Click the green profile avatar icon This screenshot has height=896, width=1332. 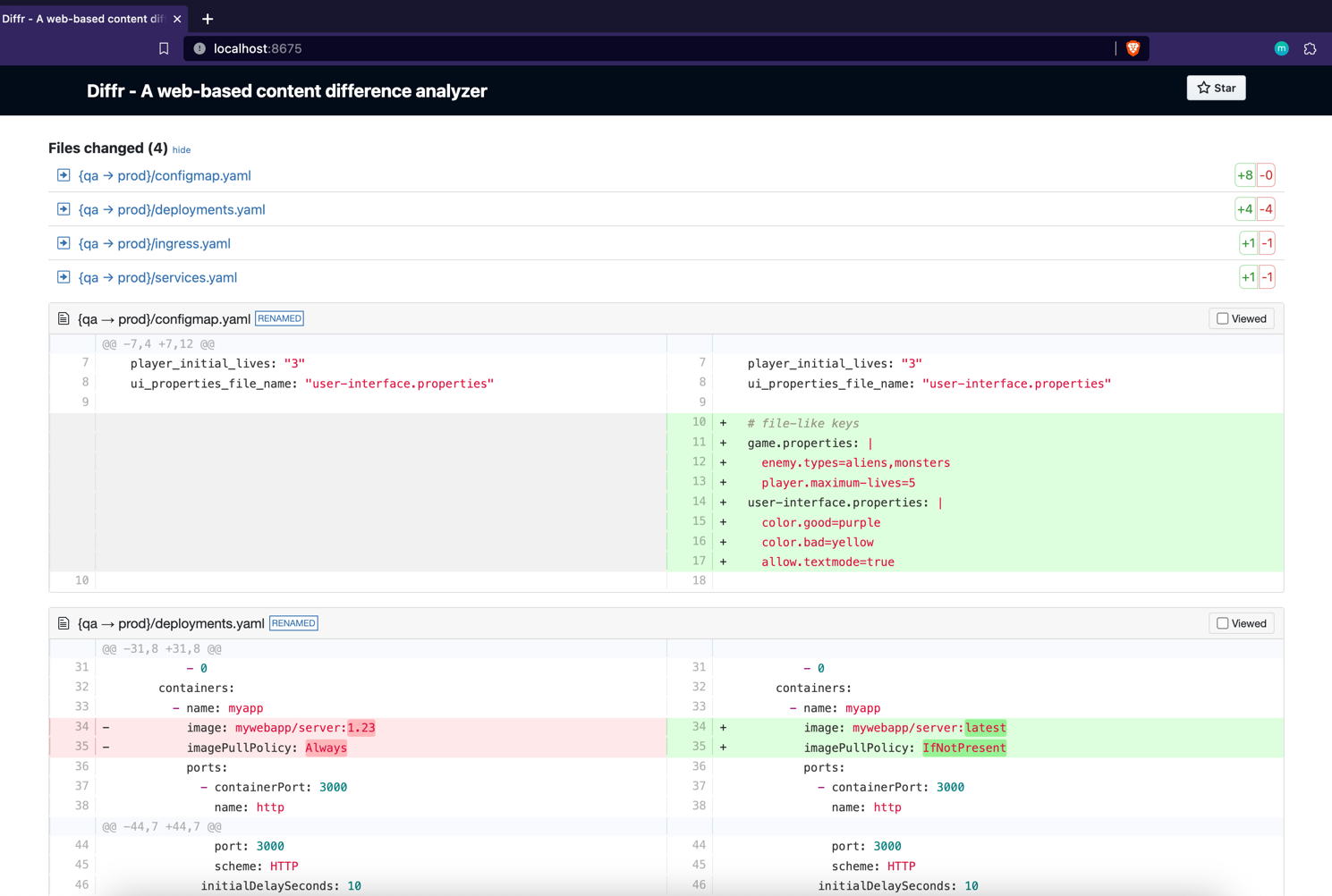[x=1281, y=48]
